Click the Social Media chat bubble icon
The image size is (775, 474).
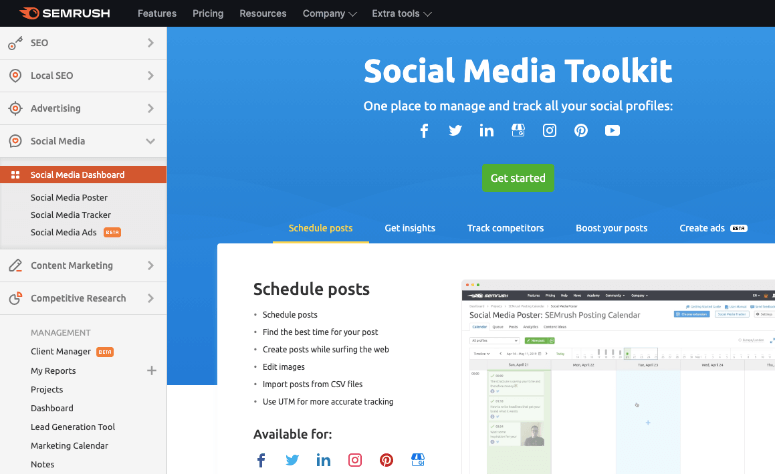point(15,141)
